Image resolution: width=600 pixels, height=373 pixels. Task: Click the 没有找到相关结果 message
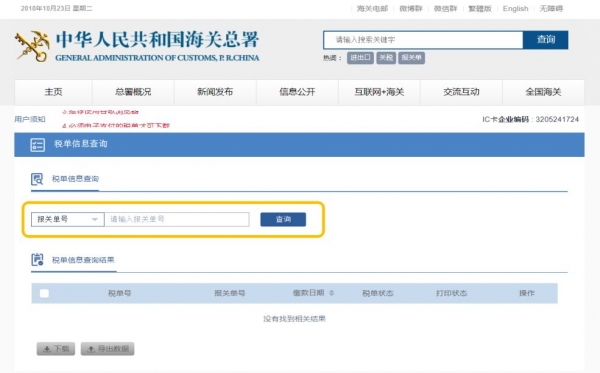click(x=294, y=319)
